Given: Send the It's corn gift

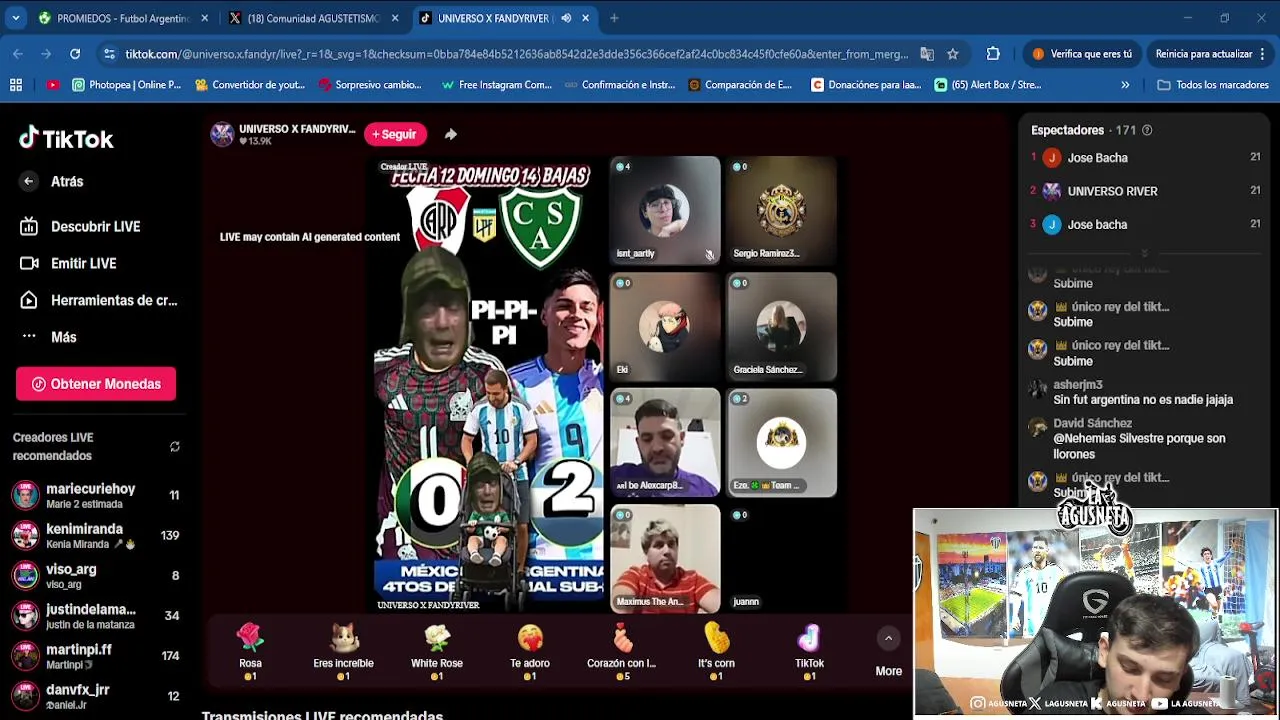Looking at the screenshot, I should tap(716, 652).
